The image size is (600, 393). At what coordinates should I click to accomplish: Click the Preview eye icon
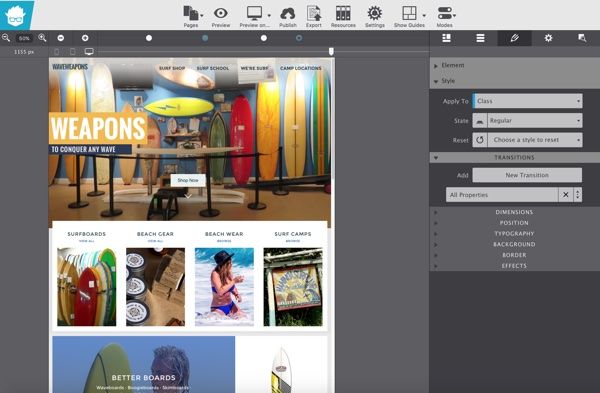pos(221,13)
